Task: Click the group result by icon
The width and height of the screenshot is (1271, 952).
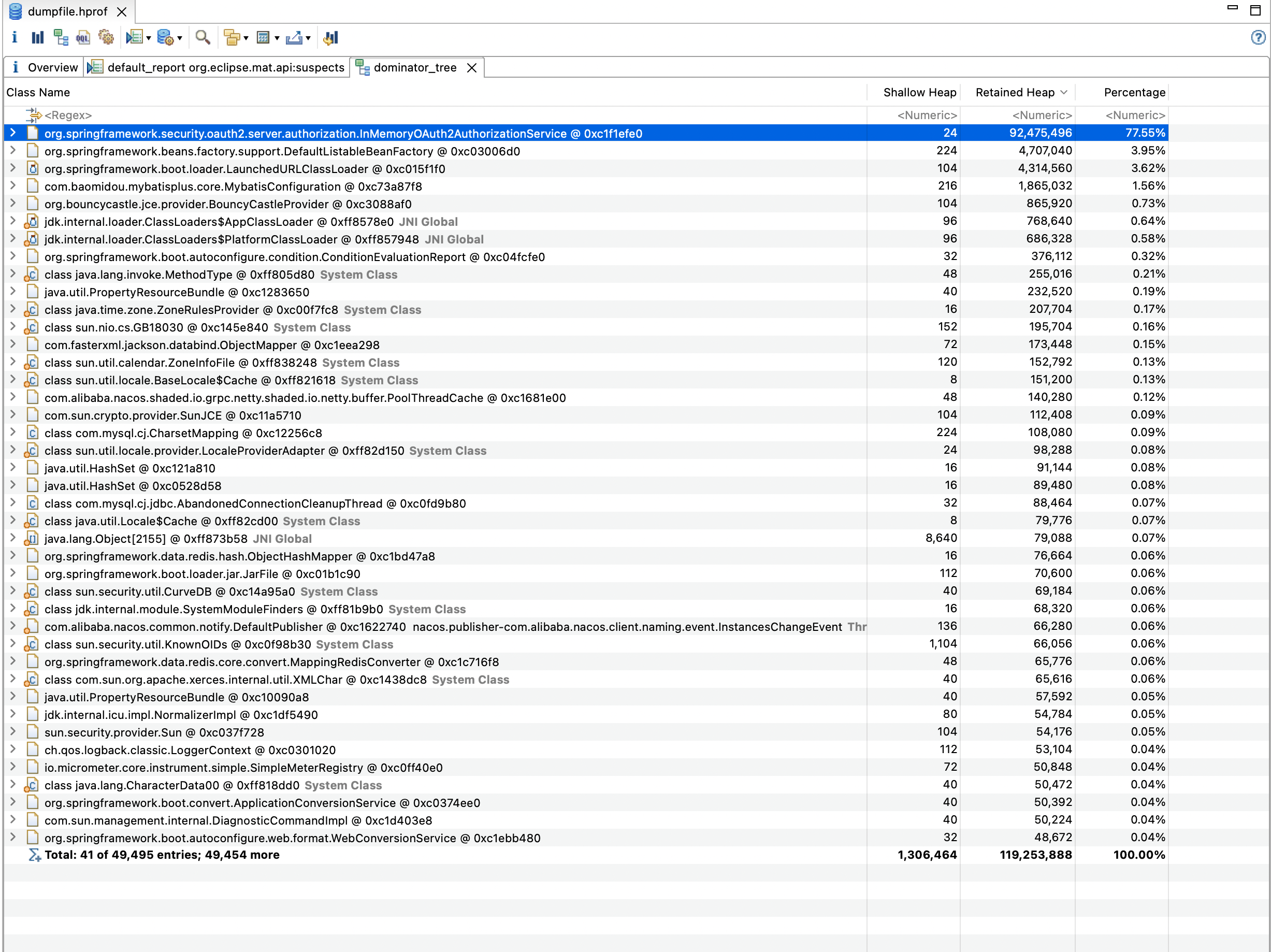Action: coord(232,38)
